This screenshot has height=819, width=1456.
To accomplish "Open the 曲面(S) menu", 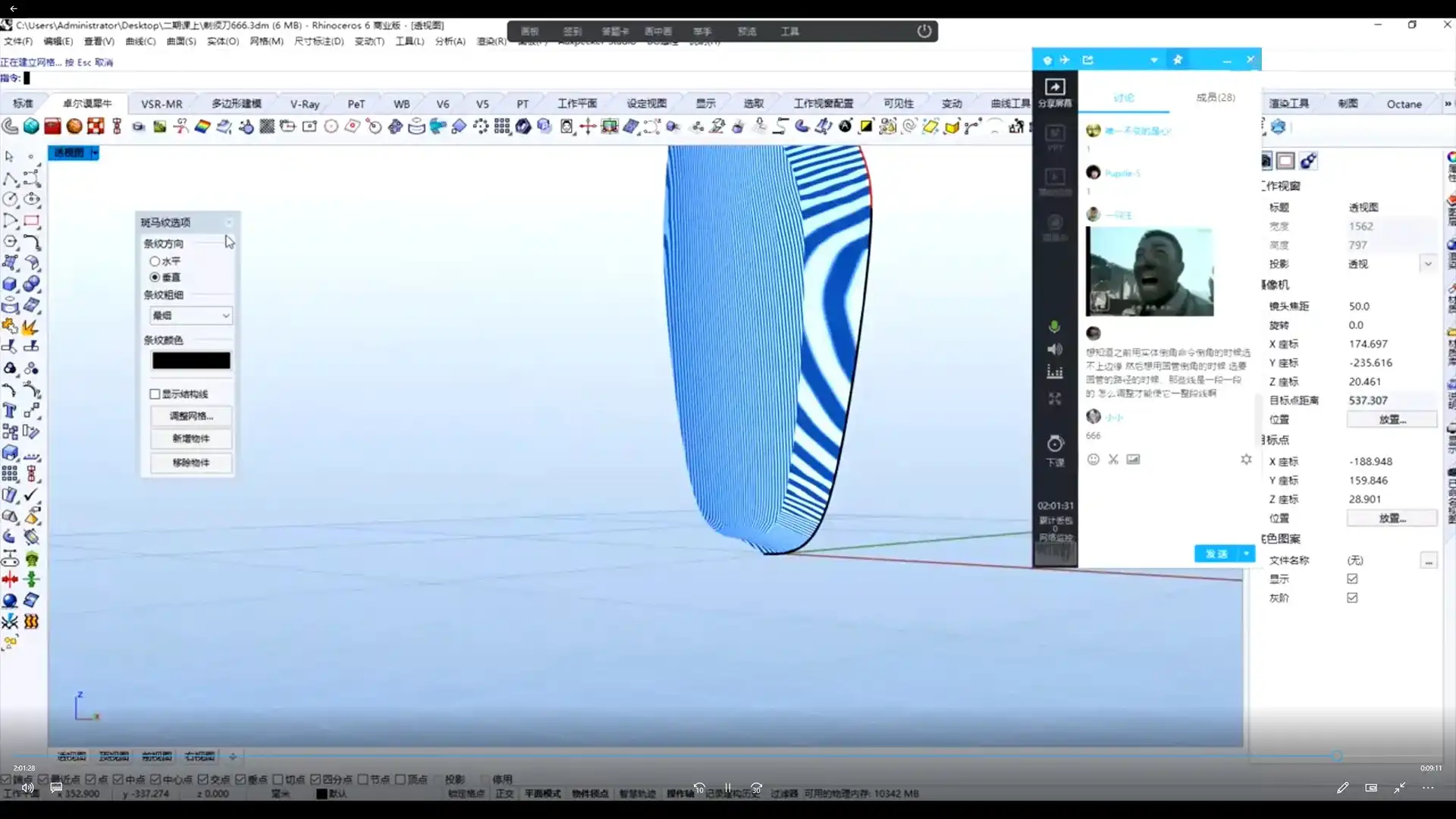I will [181, 41].
